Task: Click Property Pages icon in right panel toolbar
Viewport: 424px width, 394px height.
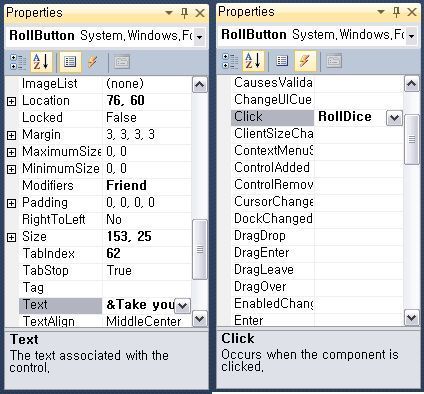Action: point(334,61)
